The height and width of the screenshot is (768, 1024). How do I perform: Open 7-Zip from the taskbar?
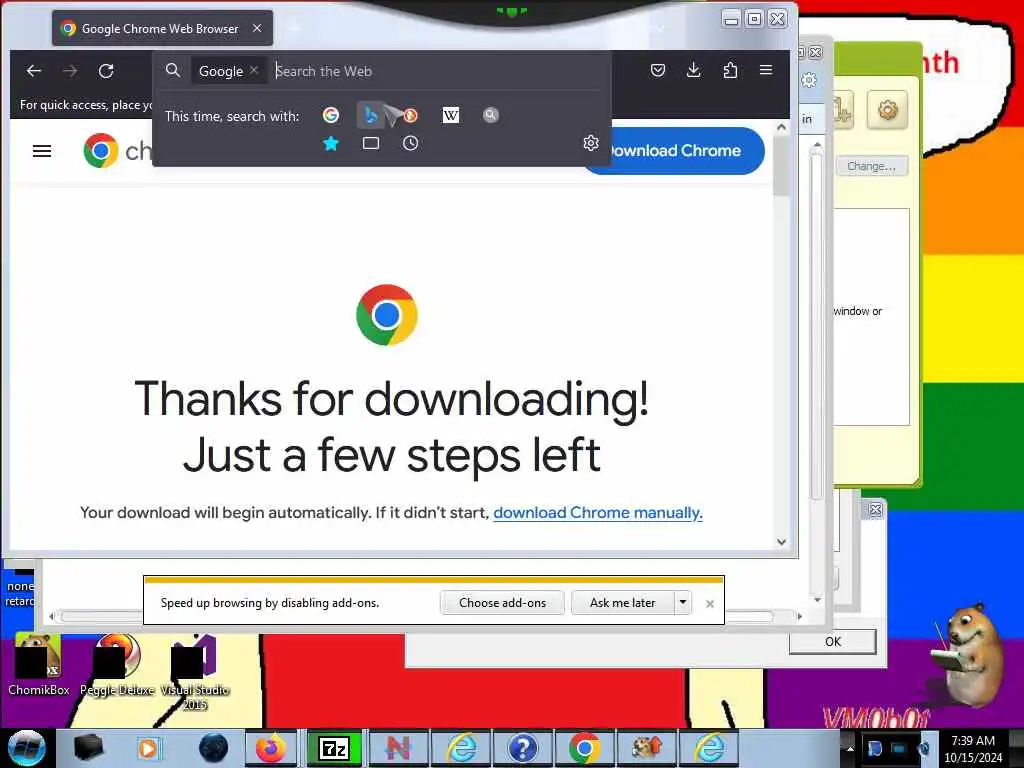click(x=334, y=748)
